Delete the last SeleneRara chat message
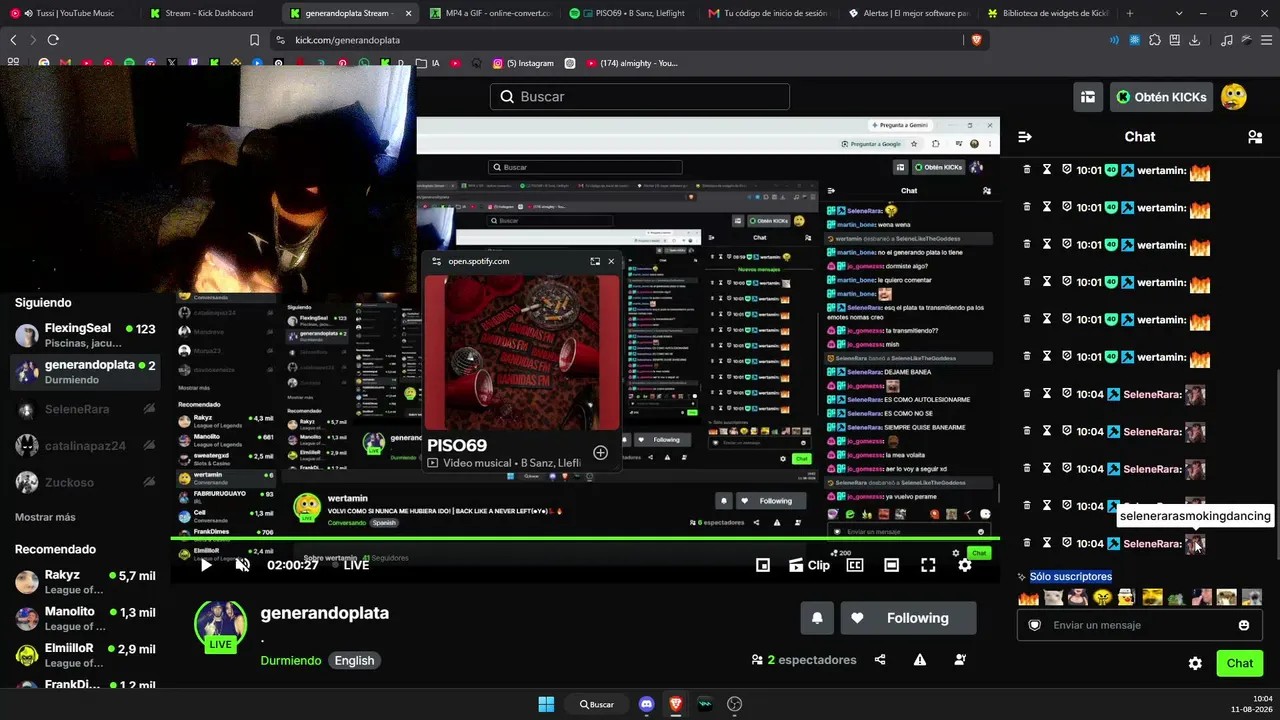1280x720 pixels. [x=1026, y=543]
